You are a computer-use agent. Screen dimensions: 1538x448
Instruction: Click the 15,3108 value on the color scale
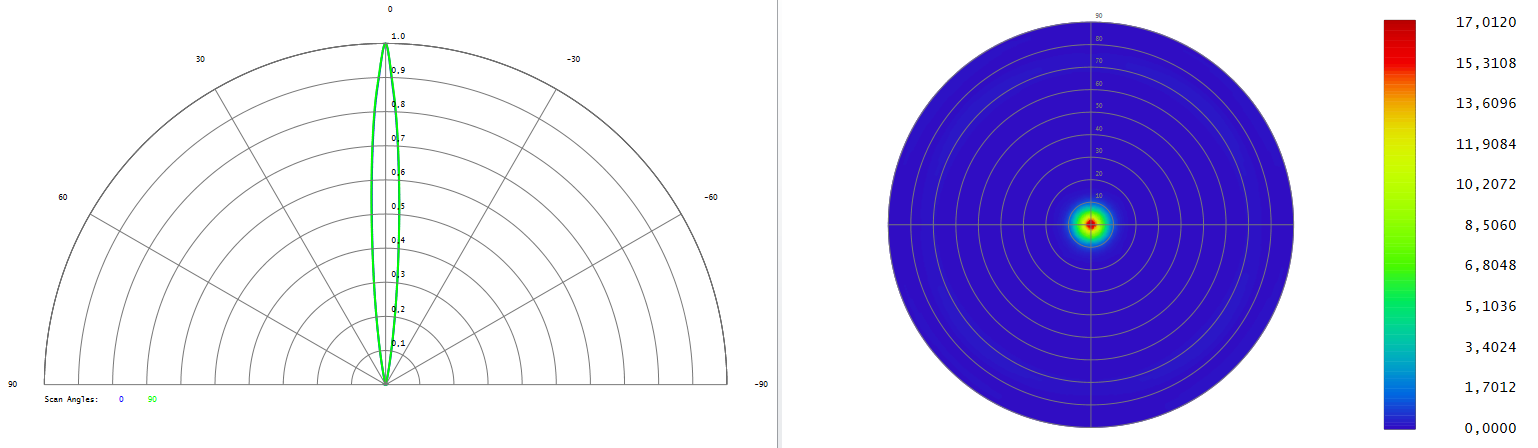[1485, 64]
